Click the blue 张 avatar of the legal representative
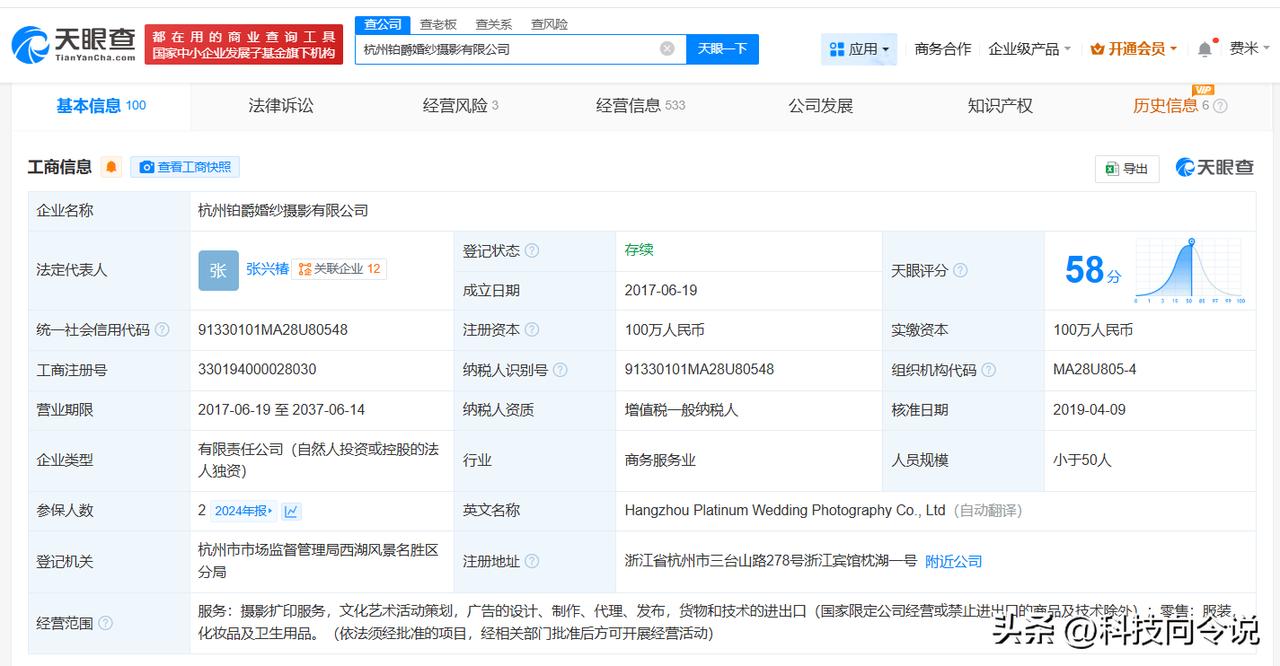The width and height of the screenshot is (1280, 666). pyautogui.click(x=218, y=270)
